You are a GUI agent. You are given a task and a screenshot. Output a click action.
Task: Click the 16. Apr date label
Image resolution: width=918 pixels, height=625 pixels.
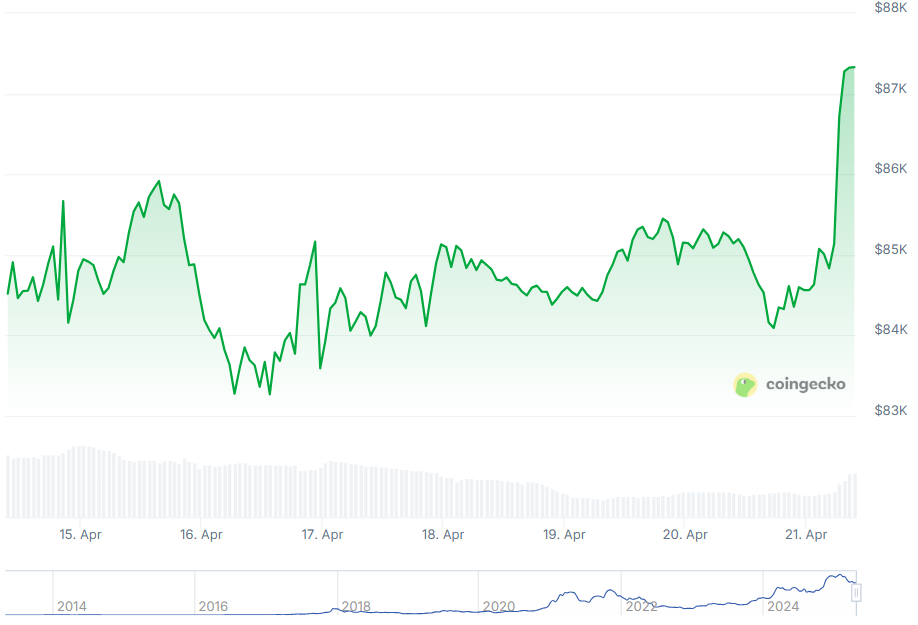[x=201, y=535]
